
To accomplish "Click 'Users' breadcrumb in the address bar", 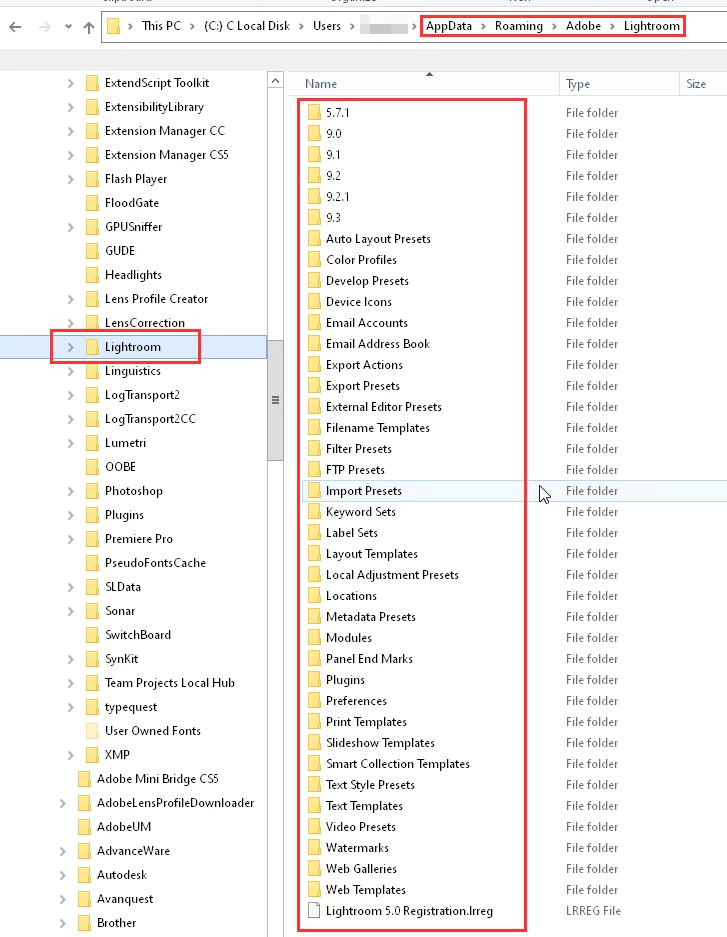I will point(327,26).
